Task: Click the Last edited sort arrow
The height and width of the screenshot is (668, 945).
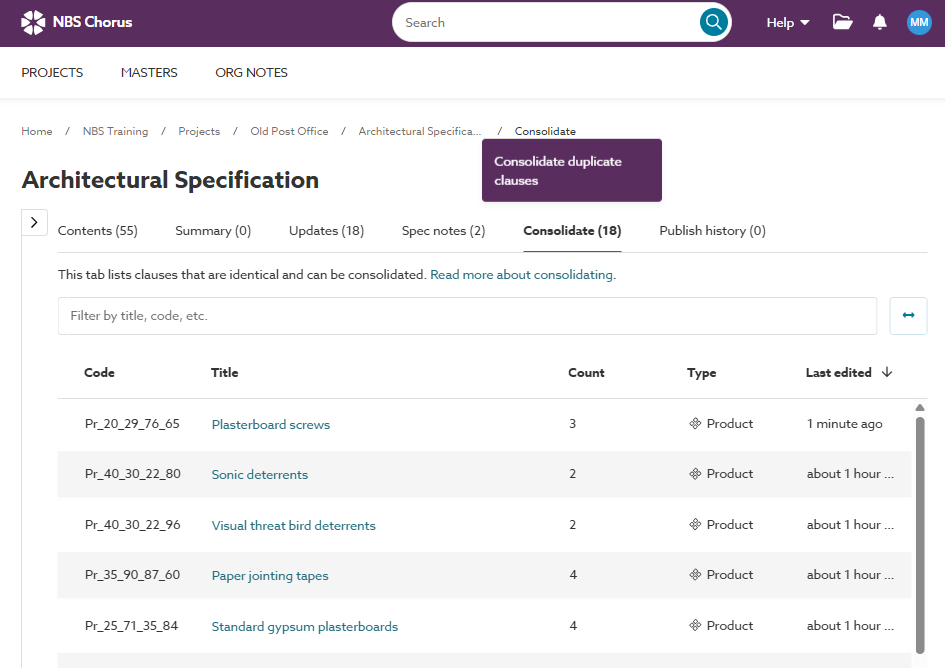Action: 887,372
